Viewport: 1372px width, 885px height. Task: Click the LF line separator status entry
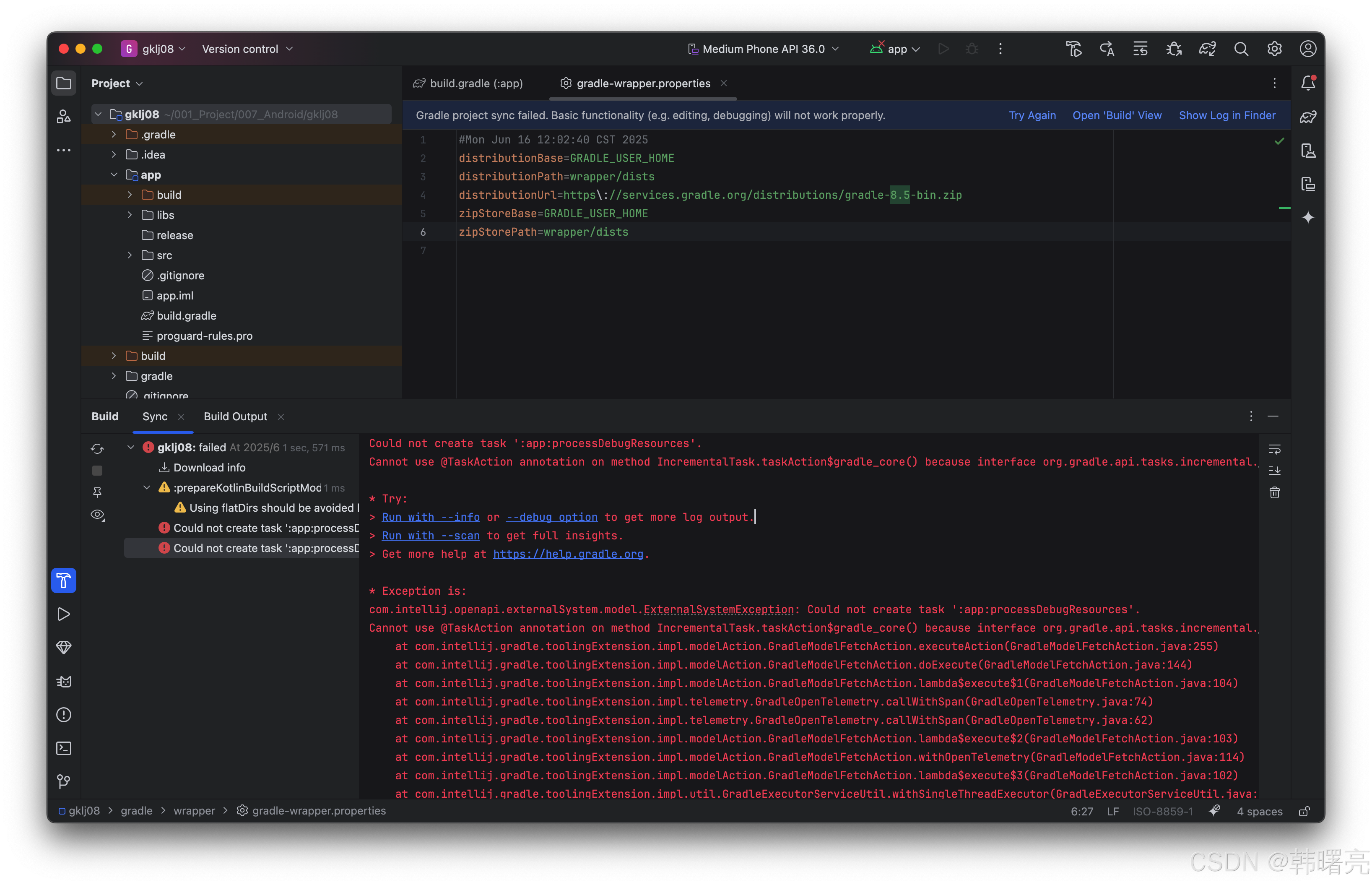coord(1113,811)
